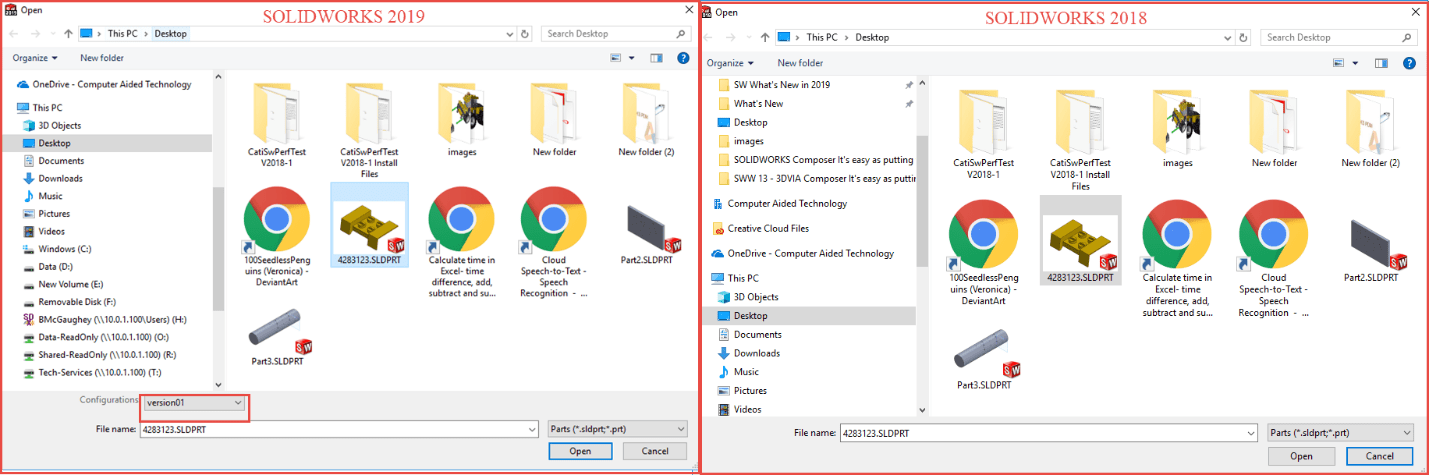Select the 4283123.SLDPRT part thumbnail in SOLIDWORKS 2018 dialog
This screenshot has width=1429, height=475.
(x=1080, y=240)
